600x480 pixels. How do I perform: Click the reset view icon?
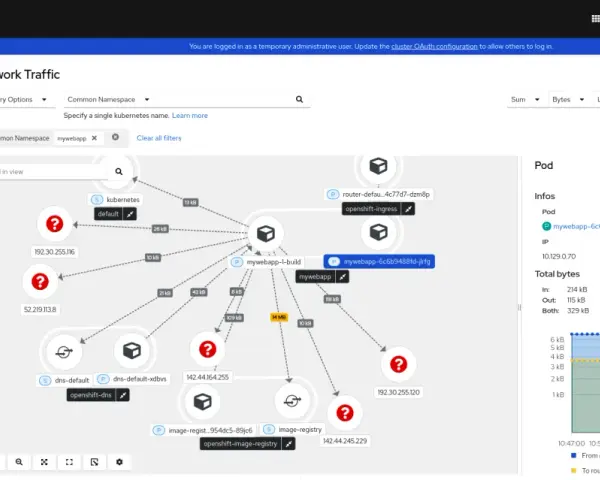click(x=69, y=462)
